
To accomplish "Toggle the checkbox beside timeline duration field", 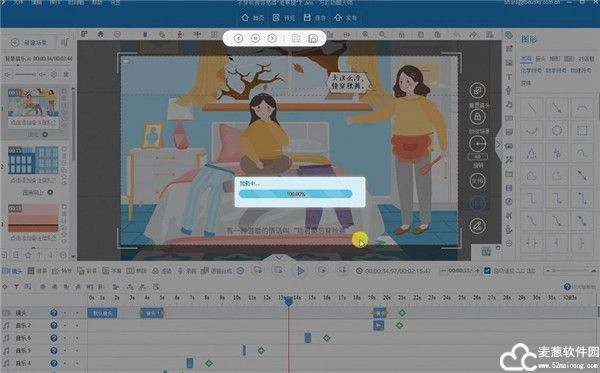I will [487, 270].
